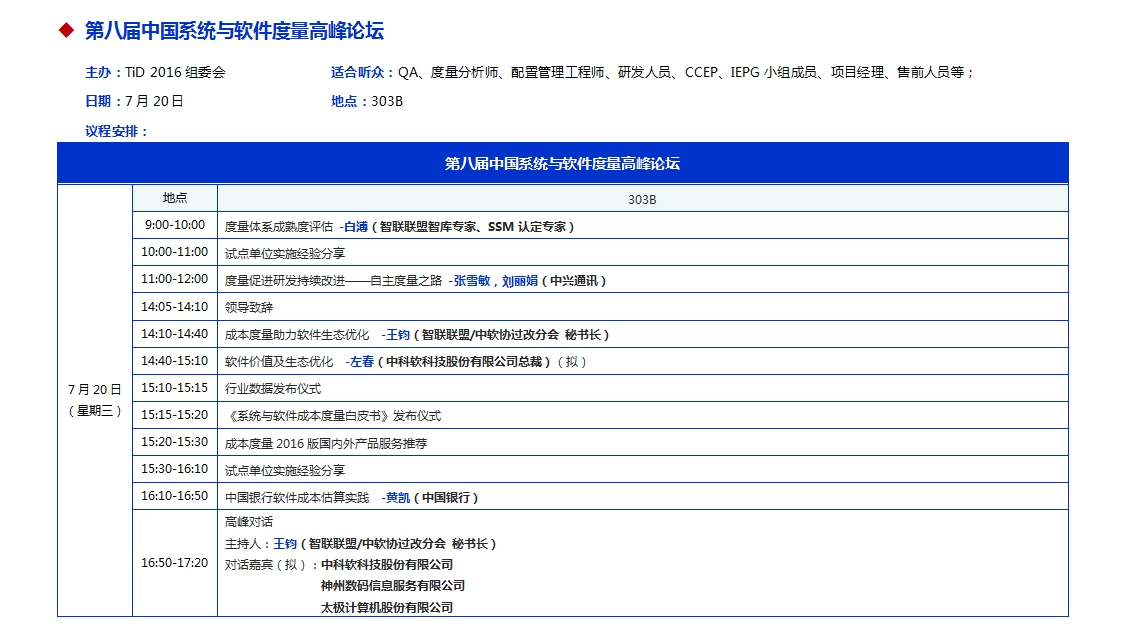Click the blue table header banner

point(562,164)
